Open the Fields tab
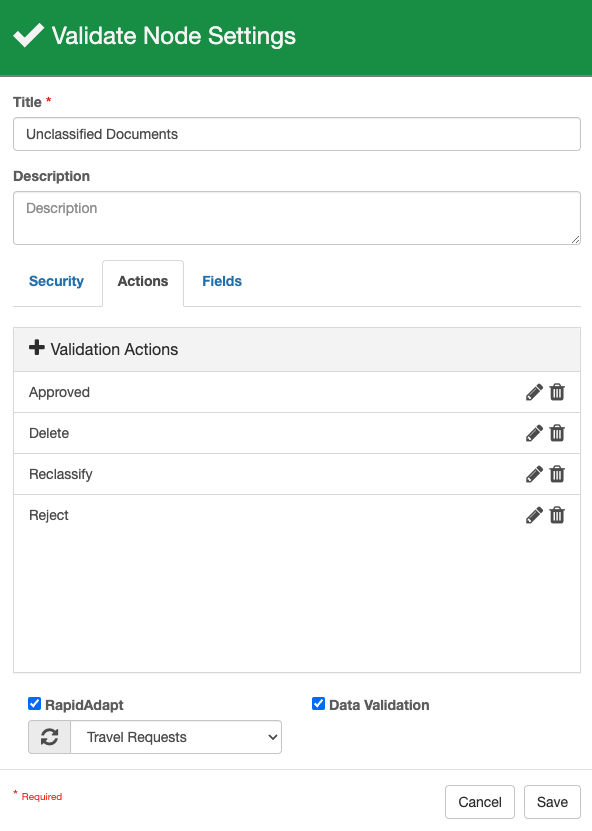 222,281
